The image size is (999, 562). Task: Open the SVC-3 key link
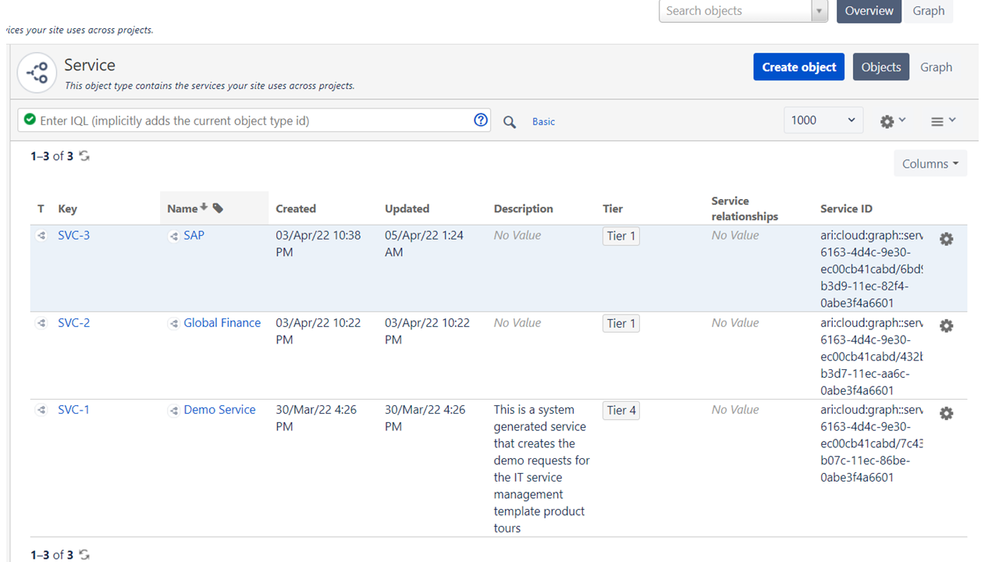pos(74,235)
